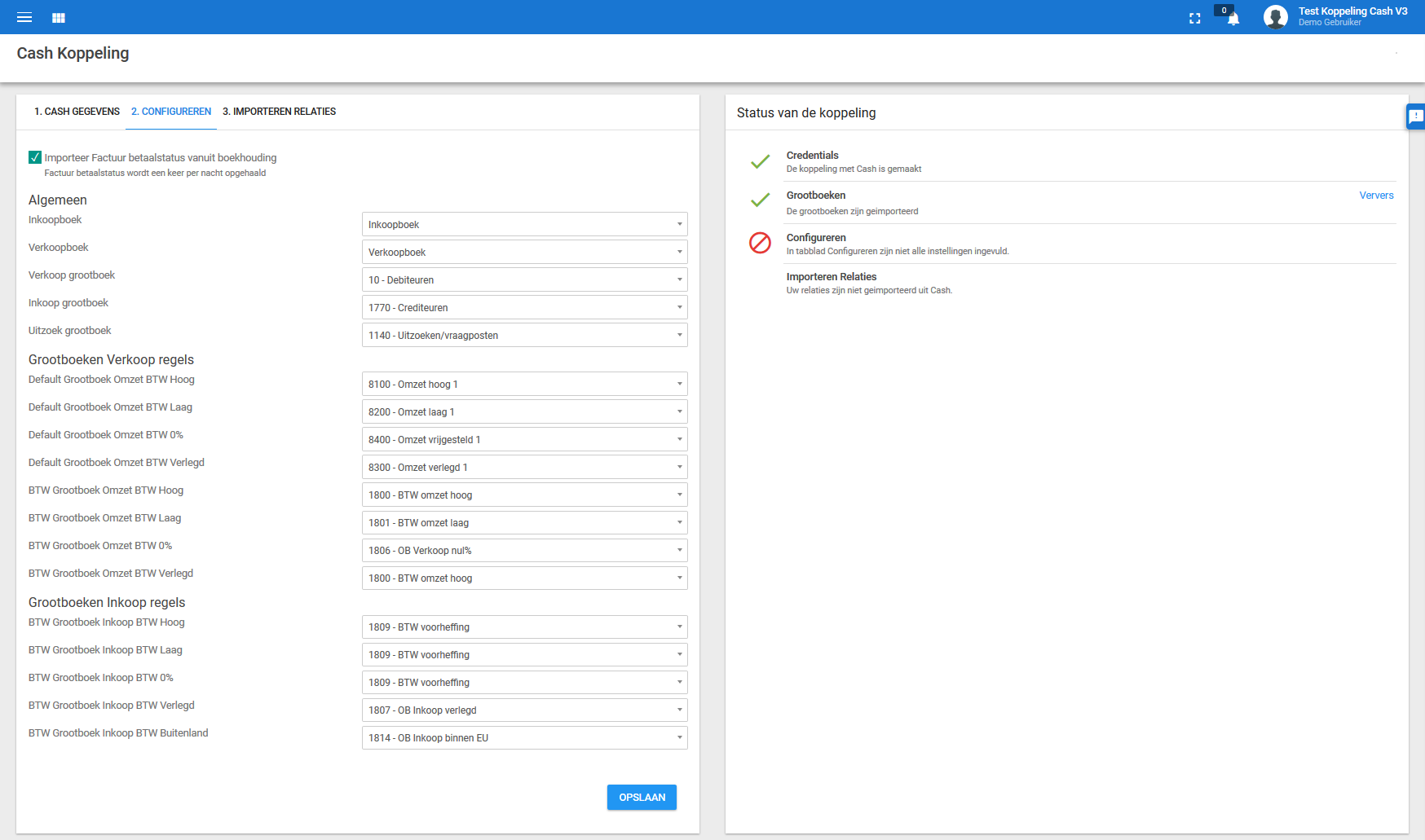
Task: Click the Inkoop grootboek label
Action: [x=68, y=302]
